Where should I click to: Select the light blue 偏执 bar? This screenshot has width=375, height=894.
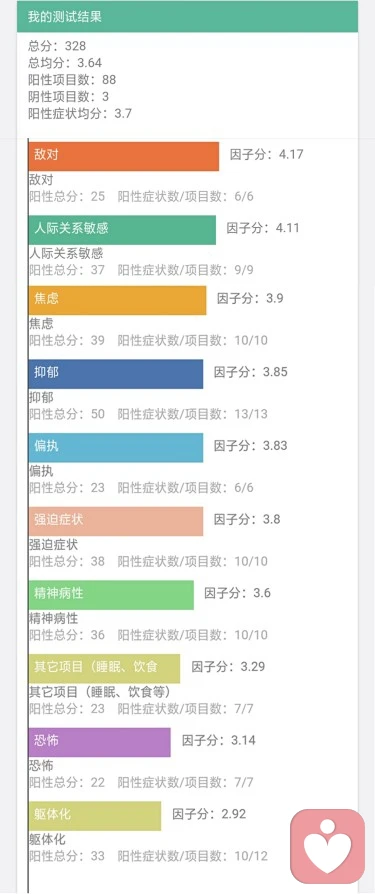116,448
